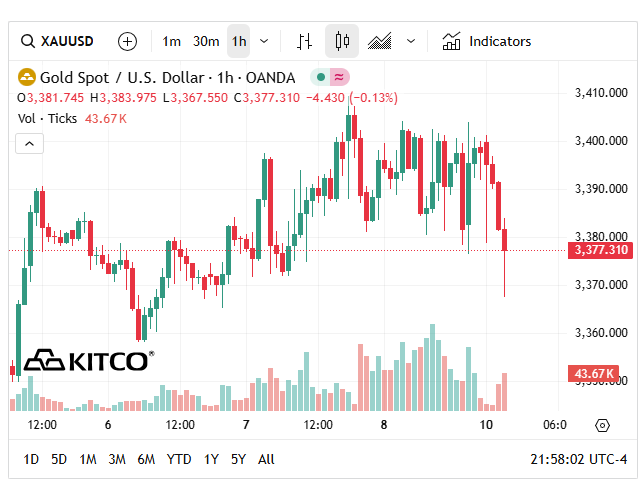Click the time axis label 7
This screenshot has width=642, height=490.
[246, 425]
